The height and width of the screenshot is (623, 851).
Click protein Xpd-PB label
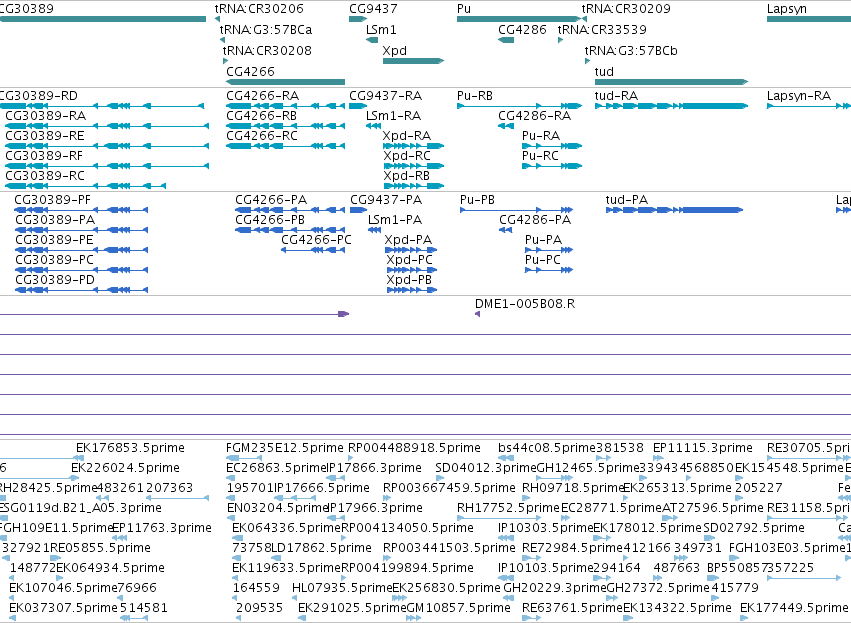409,280
